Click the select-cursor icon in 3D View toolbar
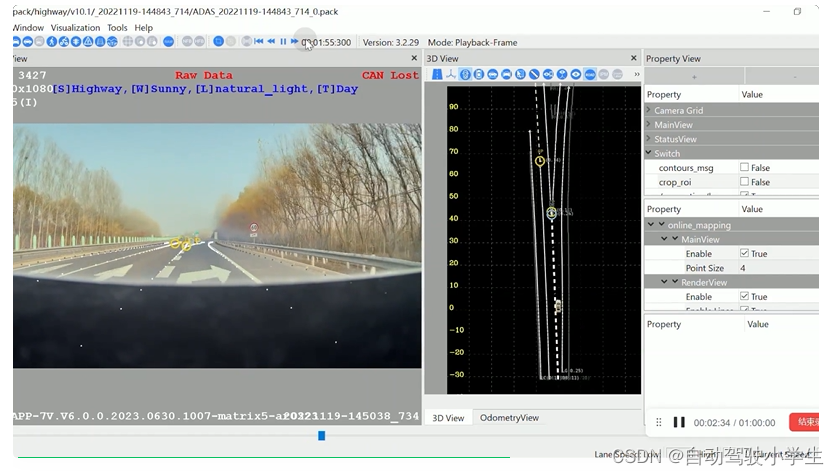This screenshot has height=475, width=839. tap(520, 74)
